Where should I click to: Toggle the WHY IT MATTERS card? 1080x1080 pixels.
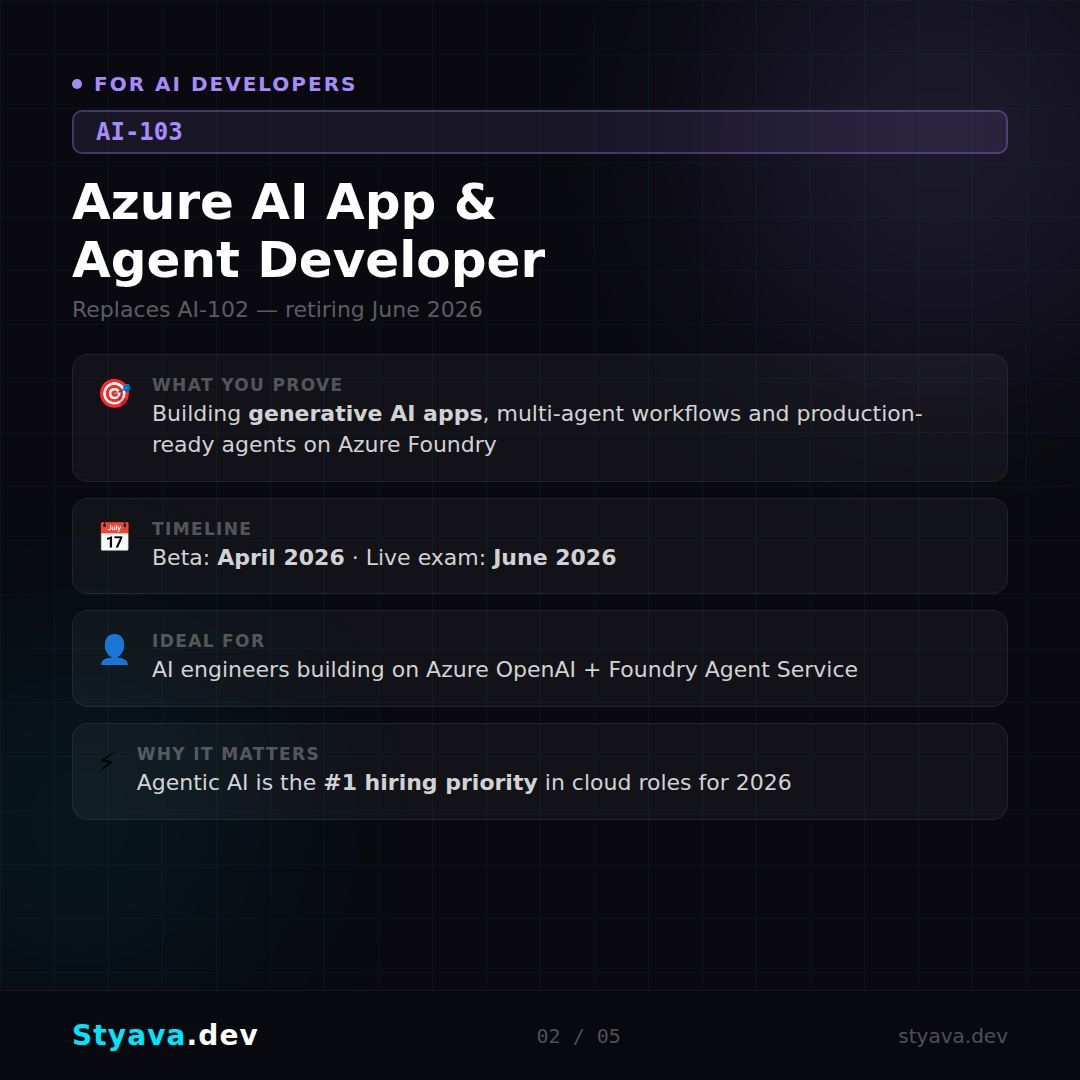540,770
